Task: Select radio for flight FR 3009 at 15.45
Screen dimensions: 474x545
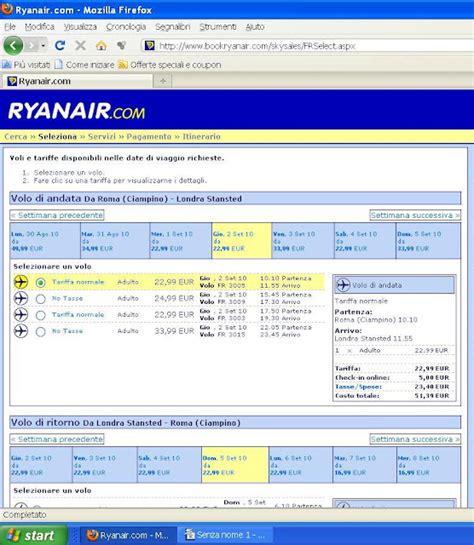Action: point(41,299)
